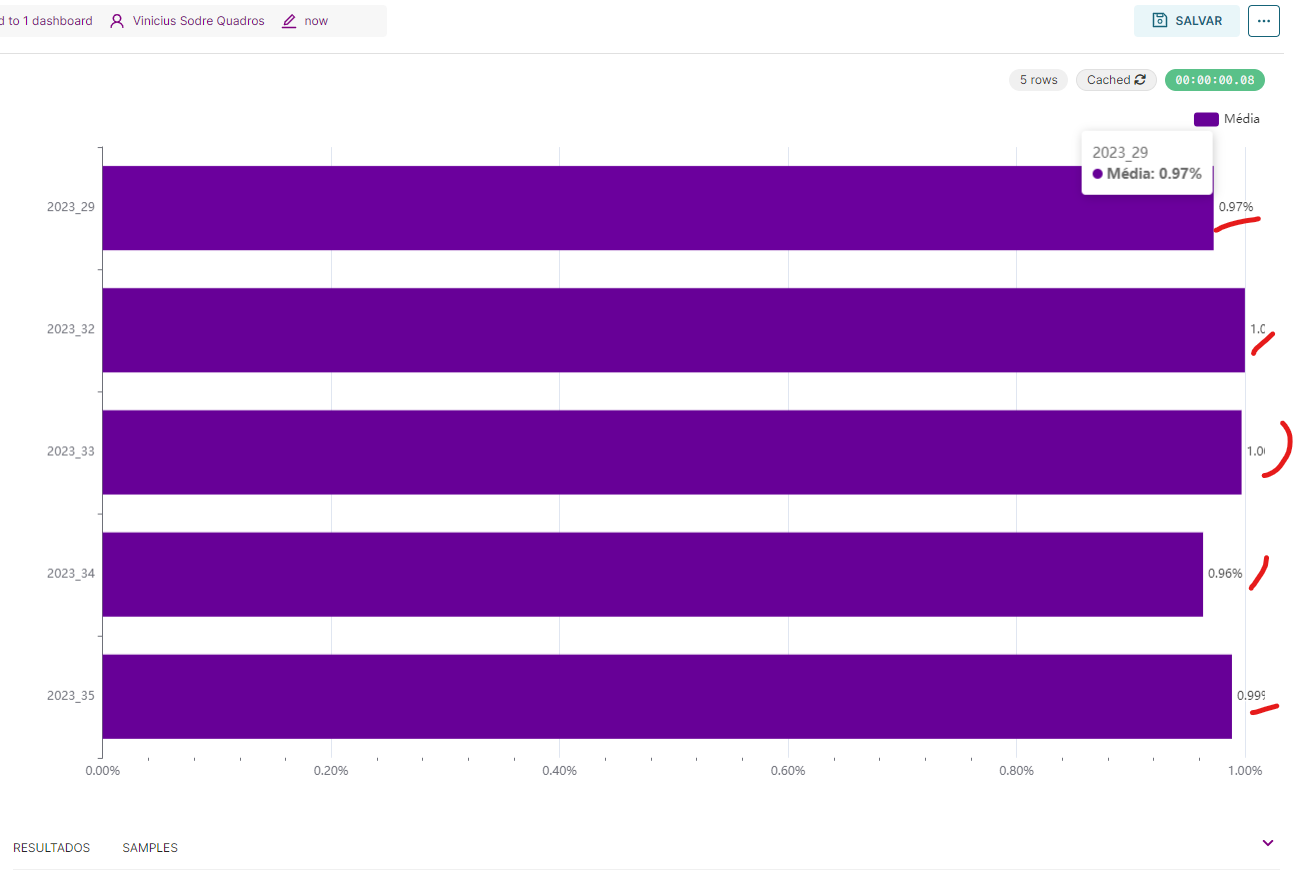The image size is (1293, 873).
Task: Expand the results panel with the bottom chevron
Action: [1267, 842]
